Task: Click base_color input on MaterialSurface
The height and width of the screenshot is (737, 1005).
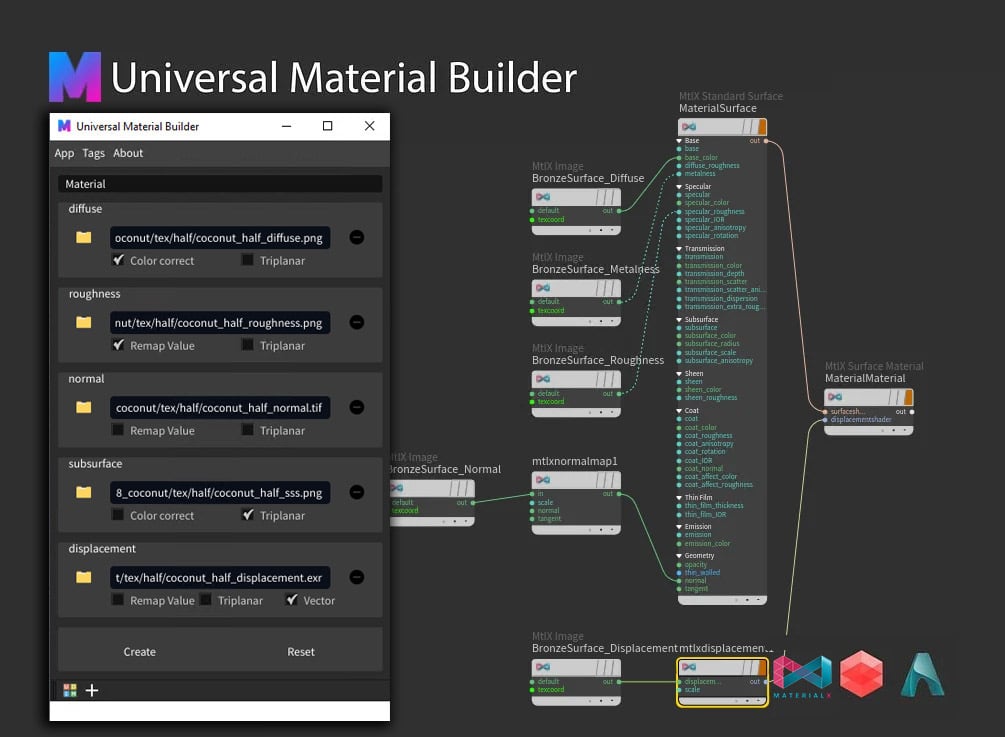Action: point(679,157)
